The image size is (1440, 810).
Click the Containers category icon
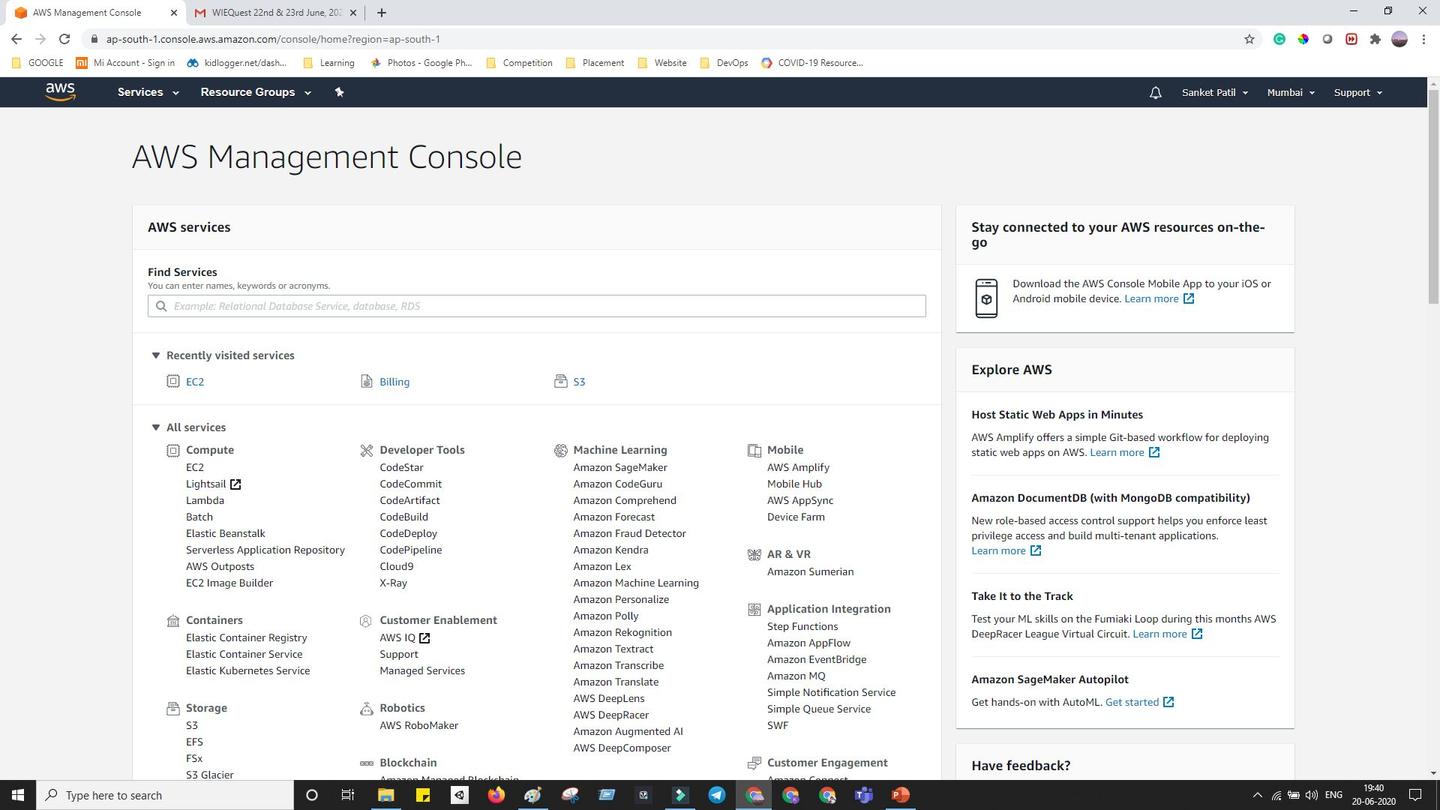click(173, 620)
